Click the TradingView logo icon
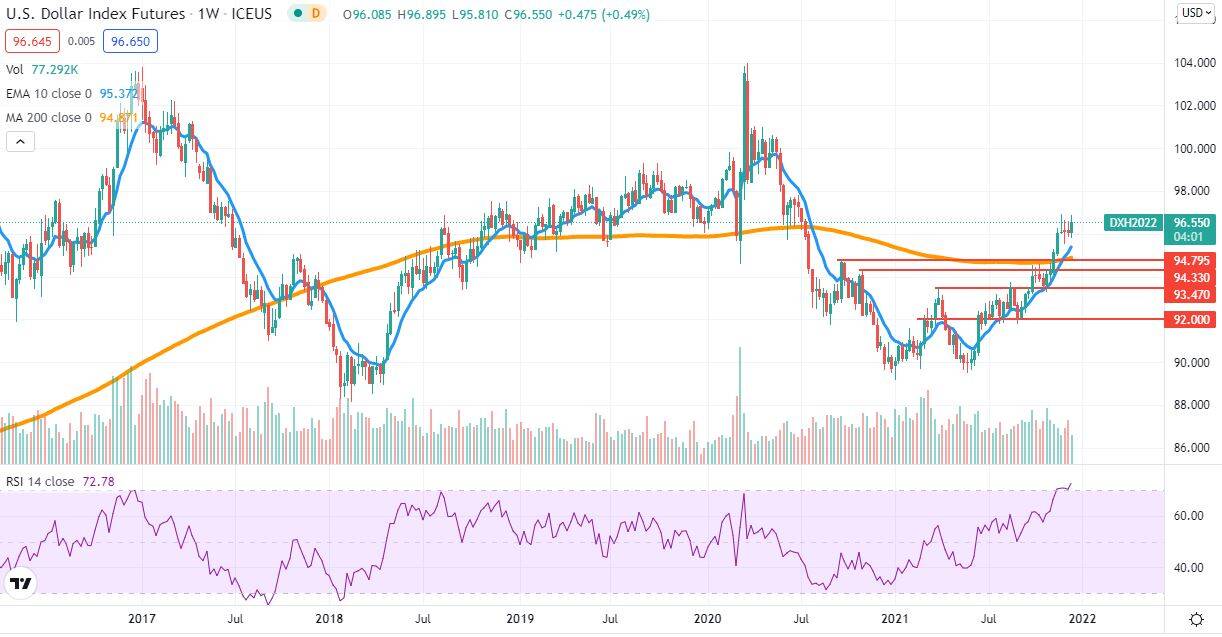 coord(20,583)
